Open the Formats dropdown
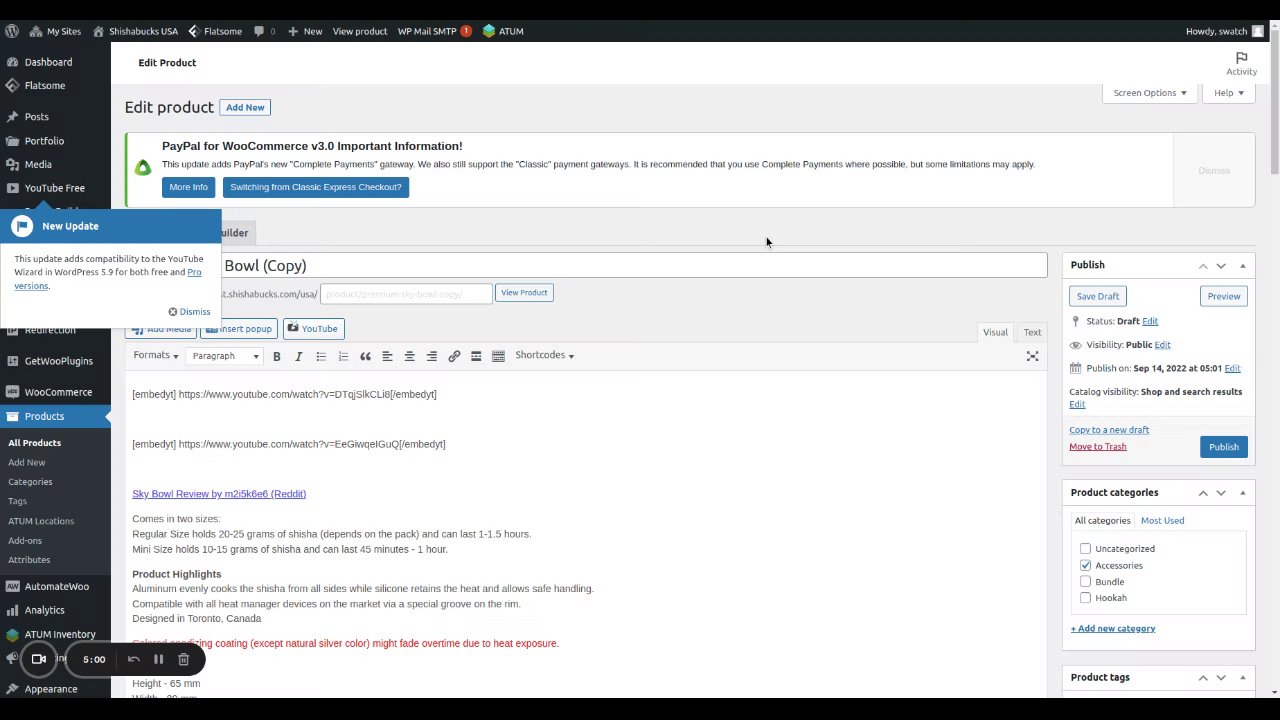The width and height of the screenshot is (1280, 720). 156,356
